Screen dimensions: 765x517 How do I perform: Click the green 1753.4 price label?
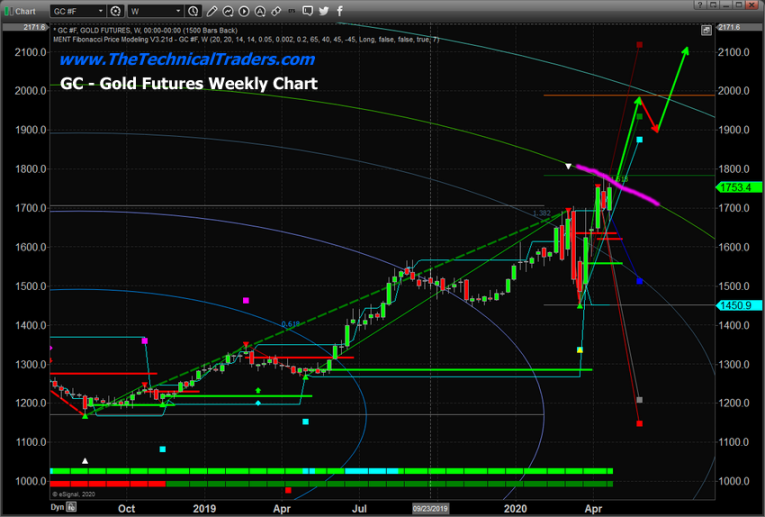pos(739,187)
